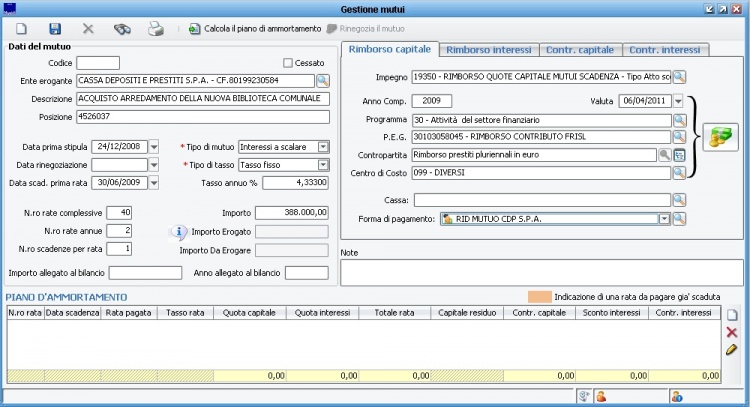
Task: Toggle the Cessato checkbox
Action: [x=288, y=63]
